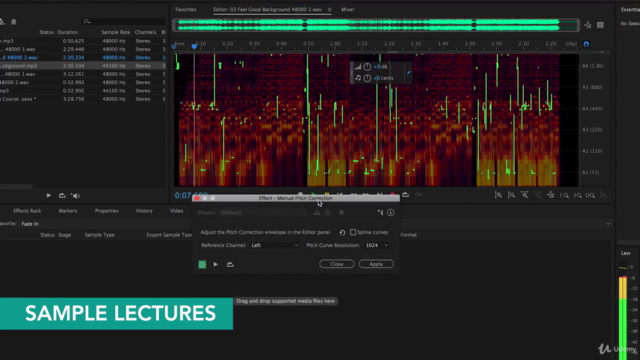Viewport: 640px width, 360px height.
Task: Open the Markers tab
Action: pos(68,211)
